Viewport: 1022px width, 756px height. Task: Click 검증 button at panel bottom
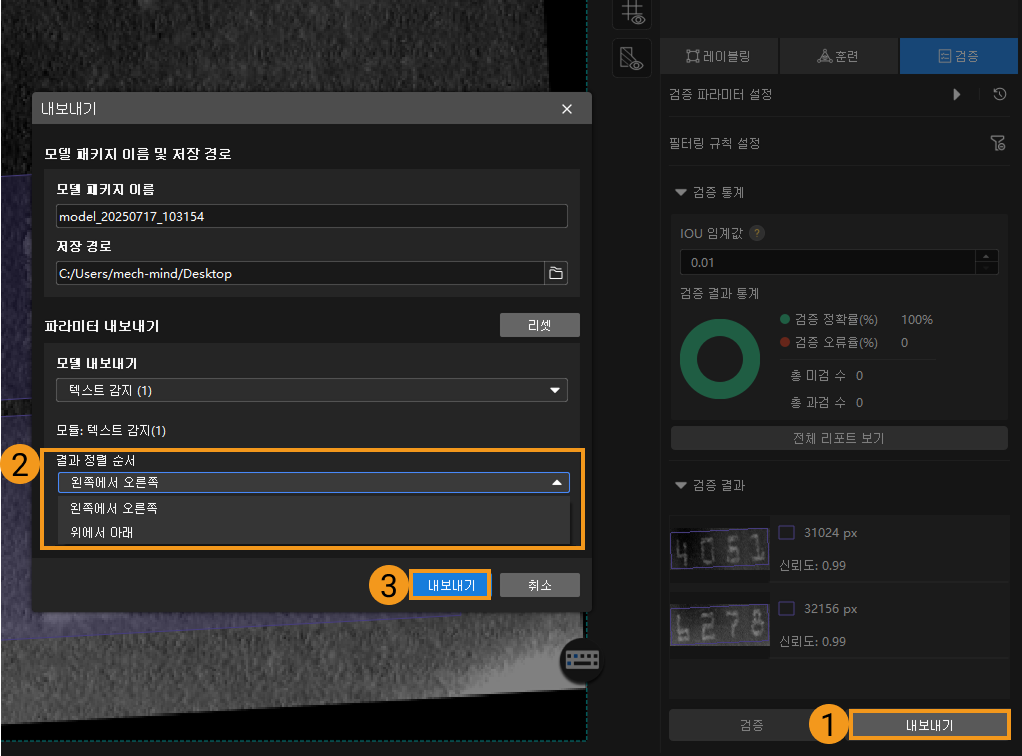click(751, 725)
